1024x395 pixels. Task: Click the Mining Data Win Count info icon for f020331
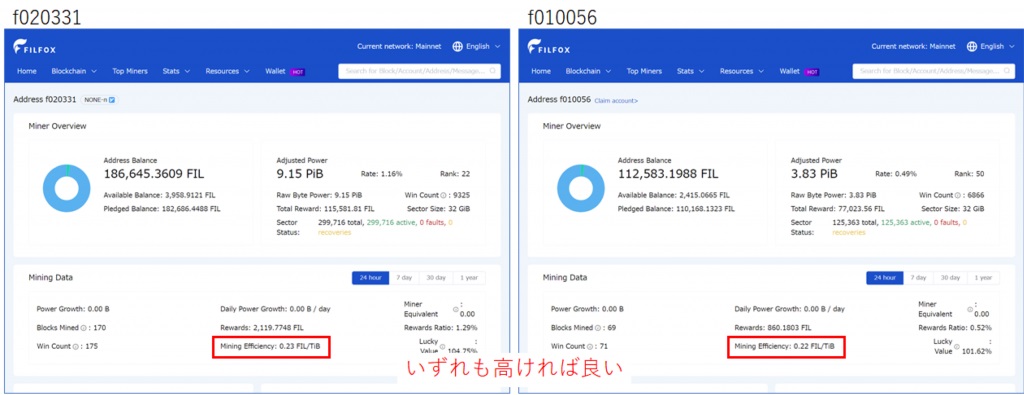75,347
